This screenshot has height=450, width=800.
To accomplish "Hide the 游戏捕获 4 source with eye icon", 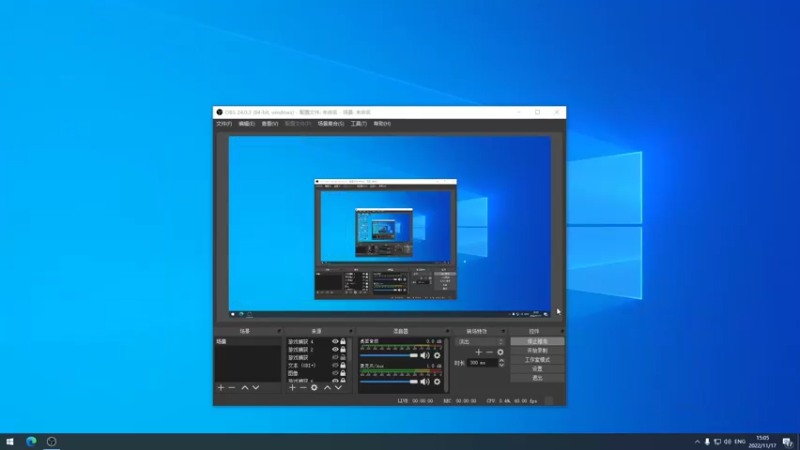I will point(335,341).
